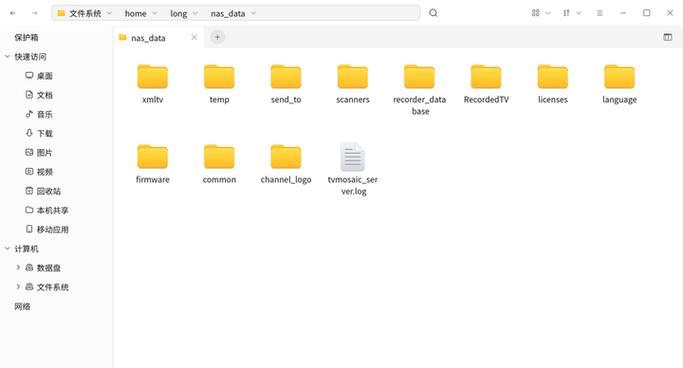Open dropdown after nas_data in path bar
This screenshot has width=683, height=368.
pos(253,14)
